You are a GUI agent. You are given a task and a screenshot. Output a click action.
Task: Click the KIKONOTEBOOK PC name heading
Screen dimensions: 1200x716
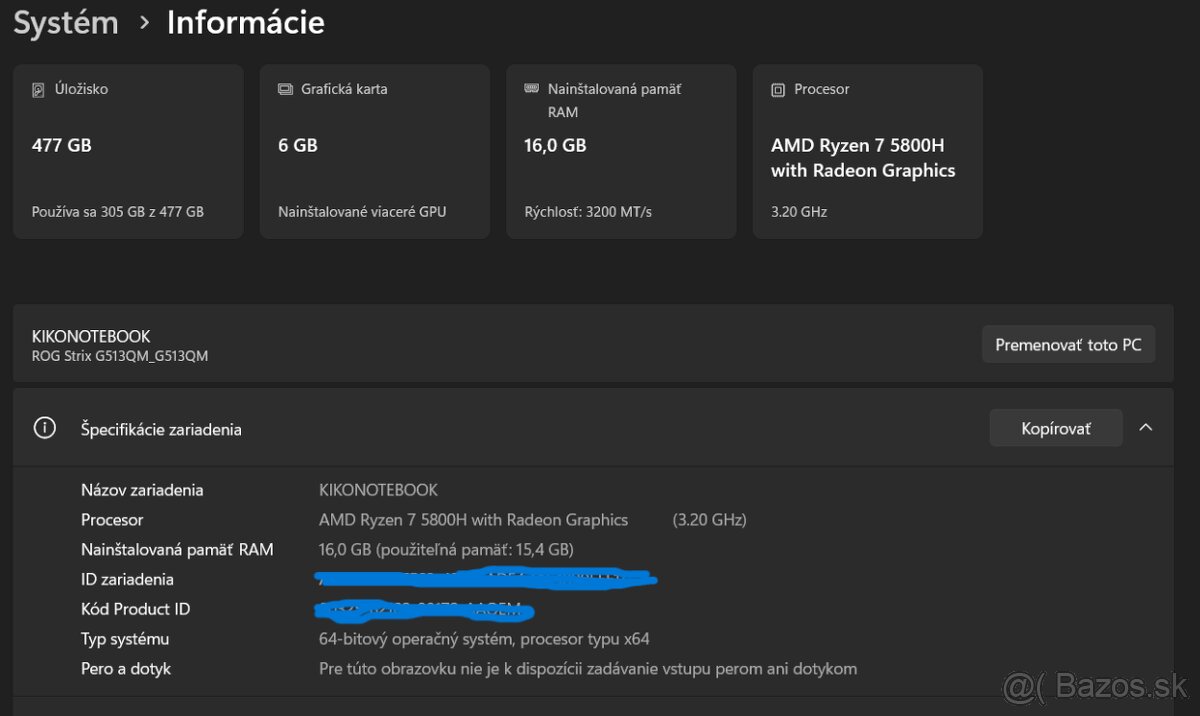tap(91, 336)
